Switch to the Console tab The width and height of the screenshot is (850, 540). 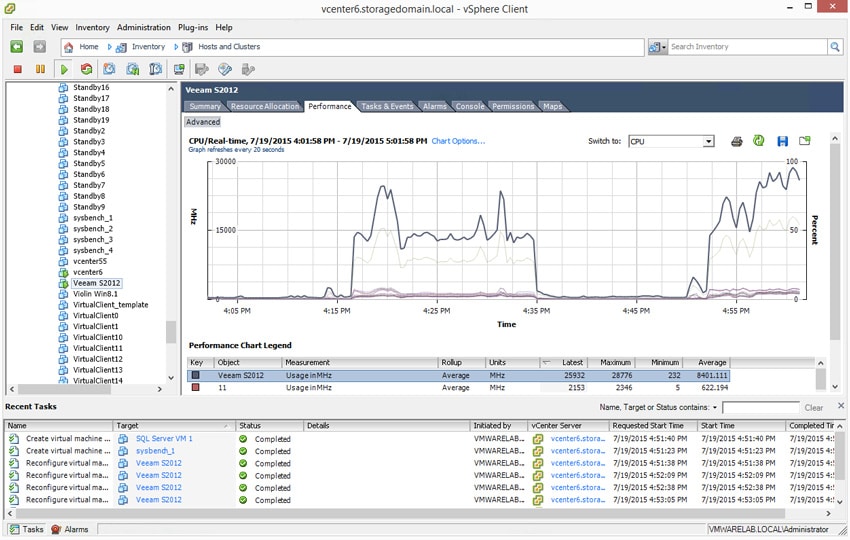point(470,107)
